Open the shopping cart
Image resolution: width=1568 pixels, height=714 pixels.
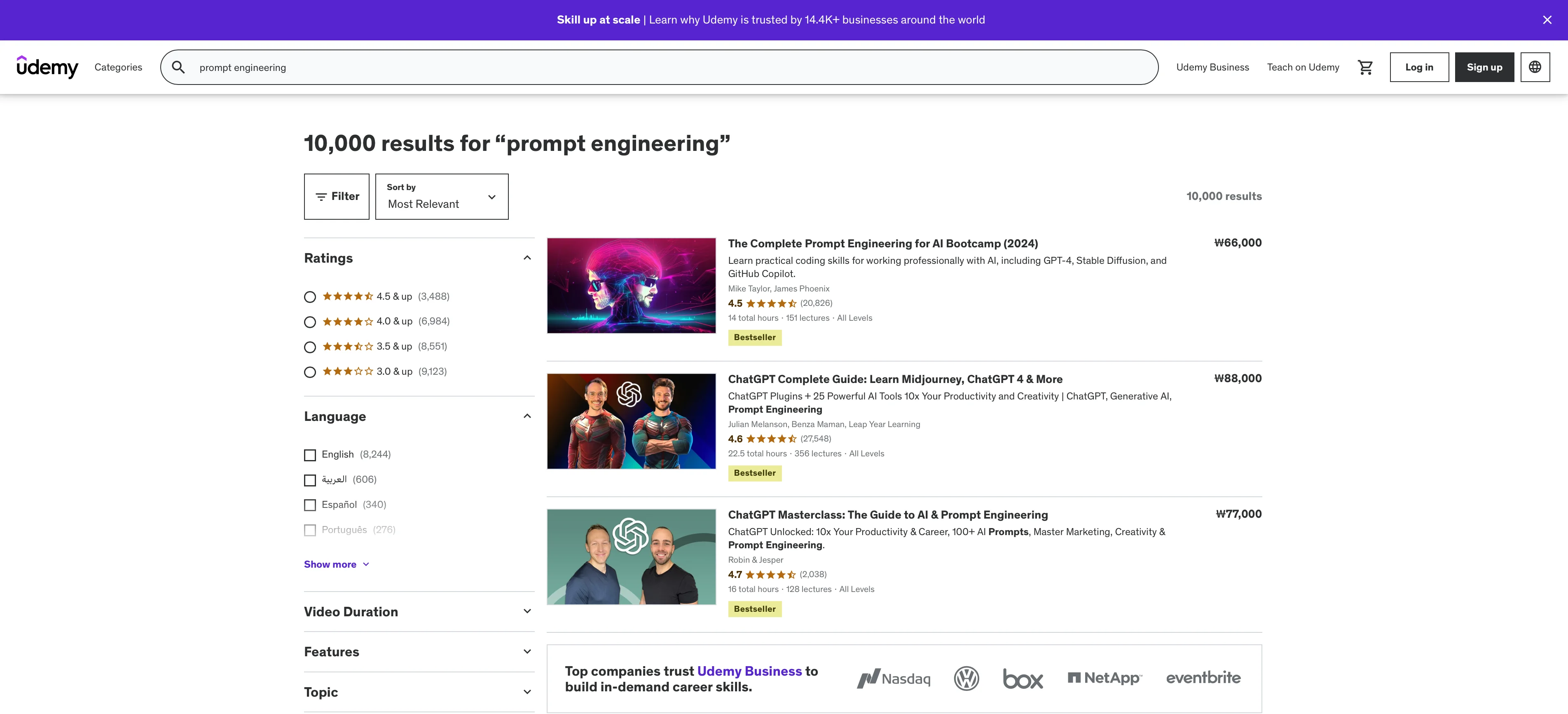coord(1365,67)
